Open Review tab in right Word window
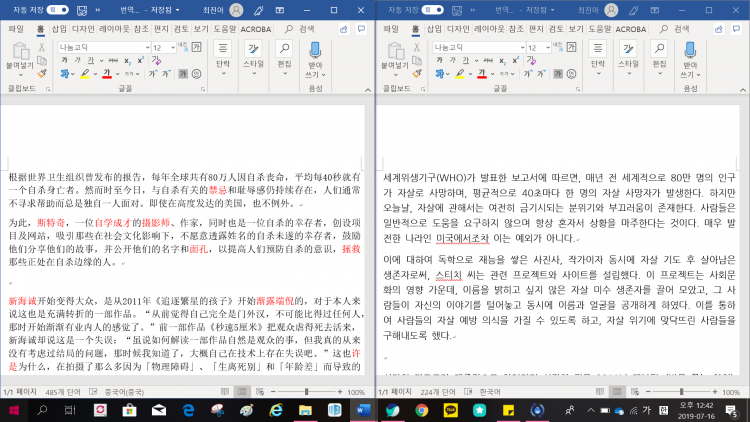This screenshot has height=422, width=750. [556, 29]
